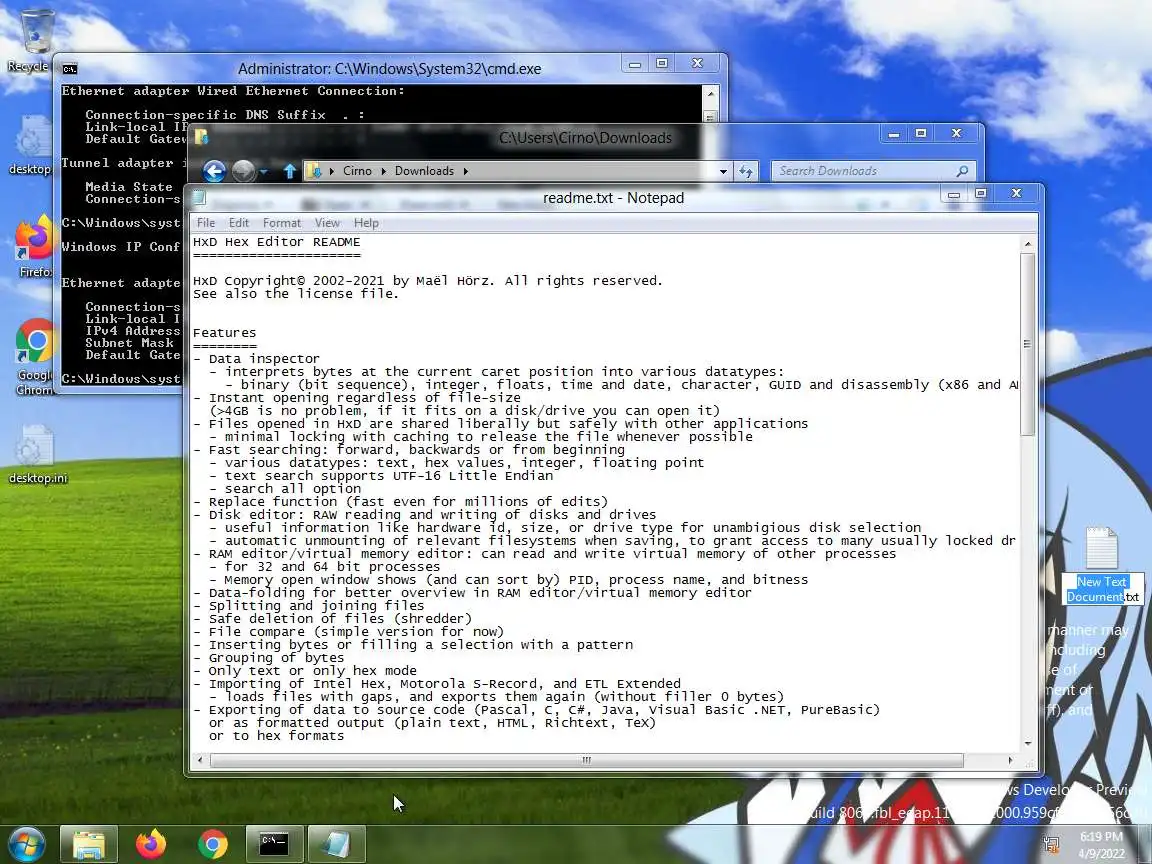Launch Firefox from the taskbar

point(151,843)
